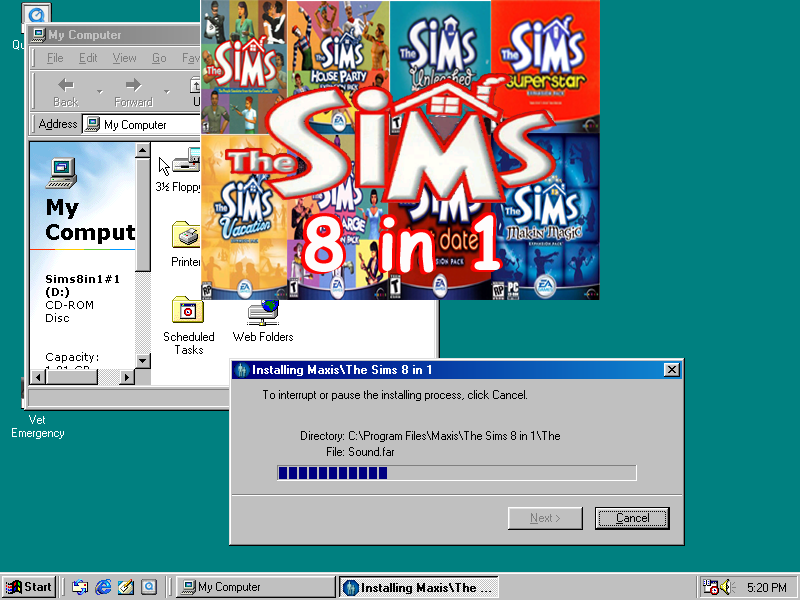Image resolution: width=800 pixels, height=600 pixels.
Task: Open the View menu in My Computer
Action: [124, 58]
